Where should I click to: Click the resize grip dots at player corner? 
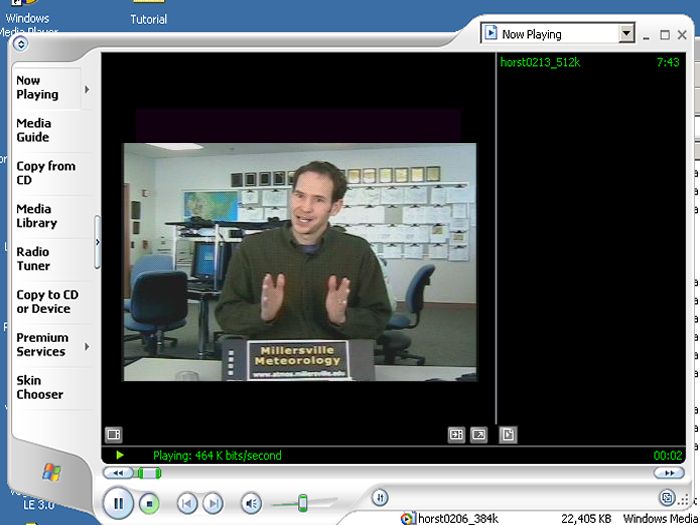point(685,500)
